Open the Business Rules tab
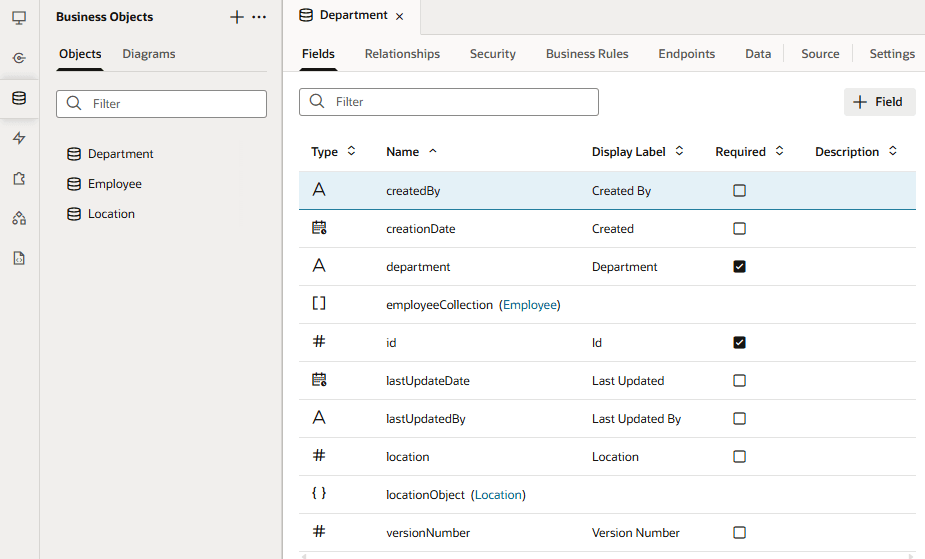925x559 pixels. point(587,54)
